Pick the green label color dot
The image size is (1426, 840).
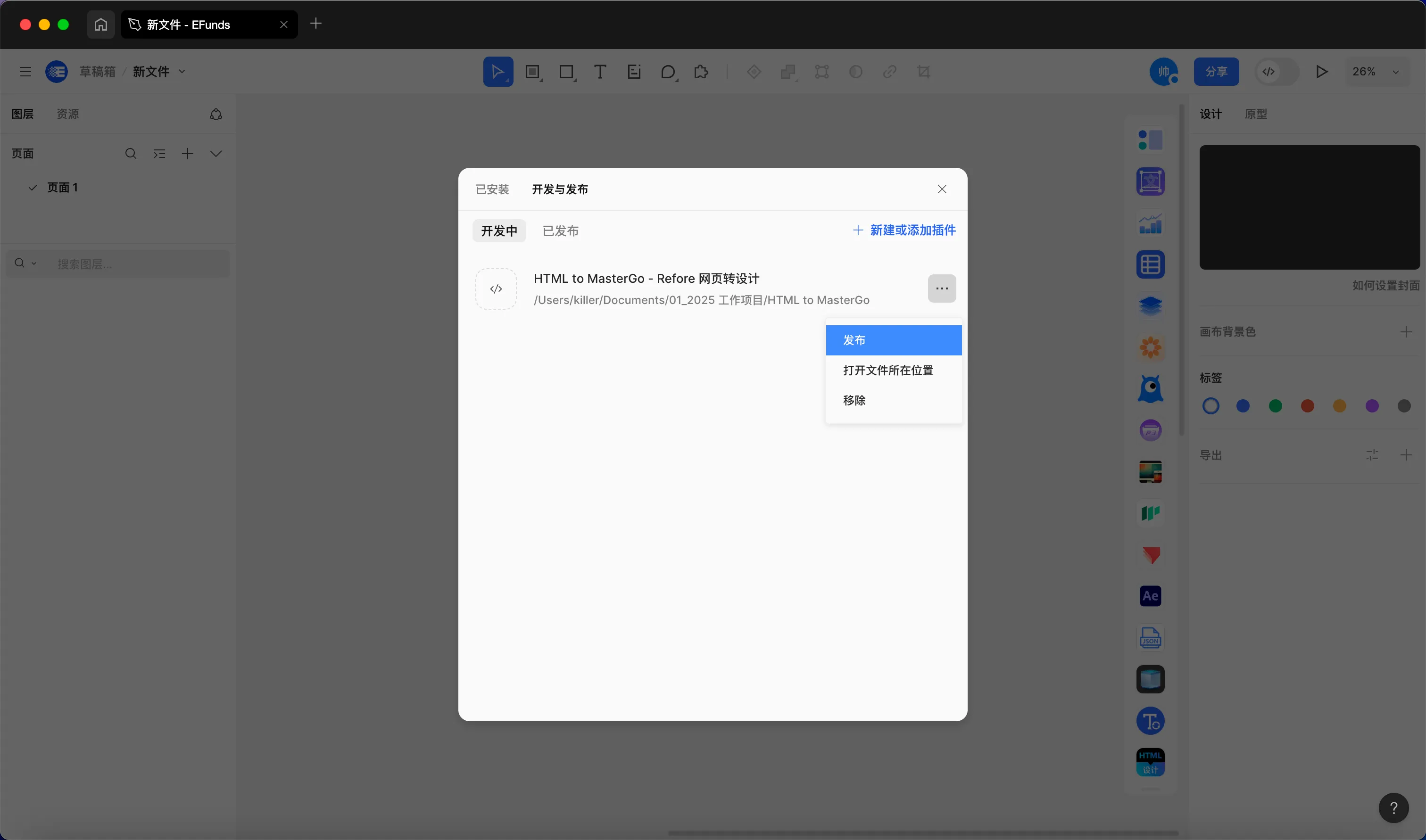(x=1275, y=406)
